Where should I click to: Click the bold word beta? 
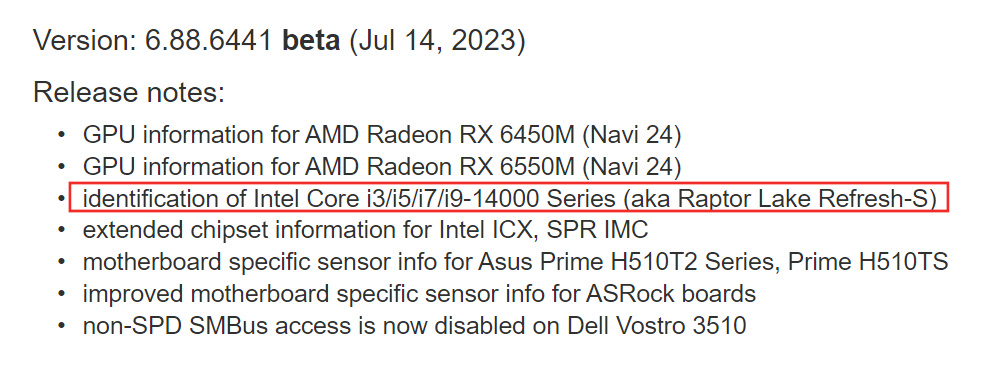[x=311, y=41]
